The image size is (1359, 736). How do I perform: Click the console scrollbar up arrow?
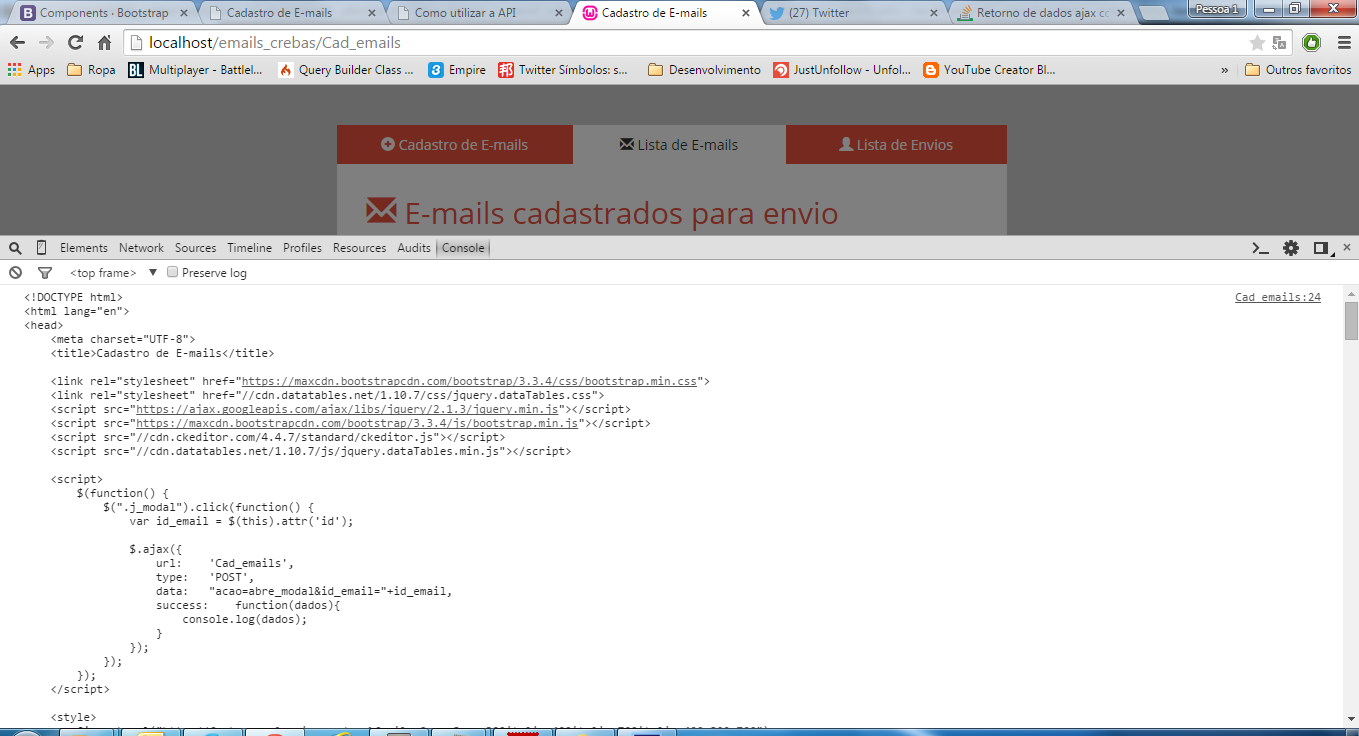(x=1351, y=293)
